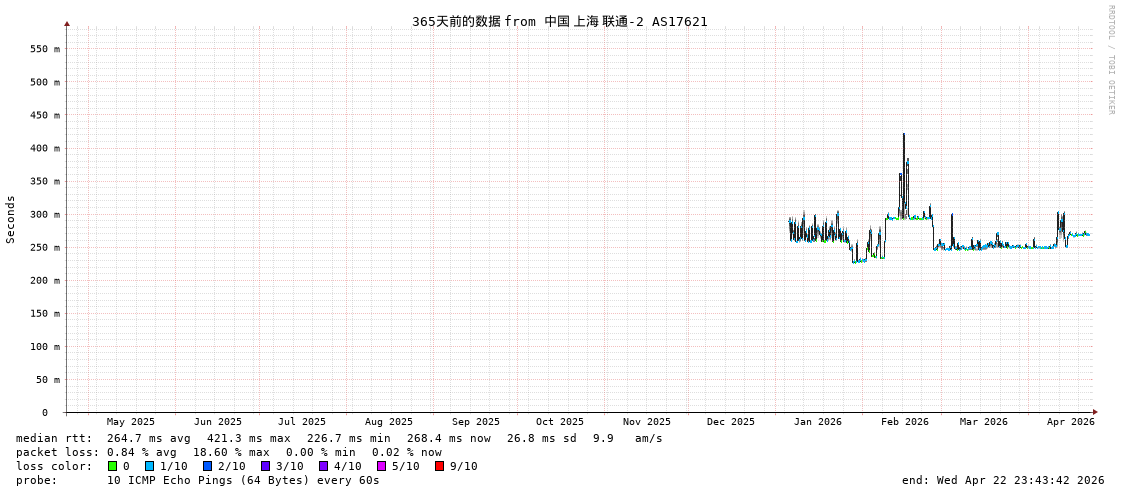Click the red 9/10 loss swatch
1121x494 pixels.
coord(439,466)
